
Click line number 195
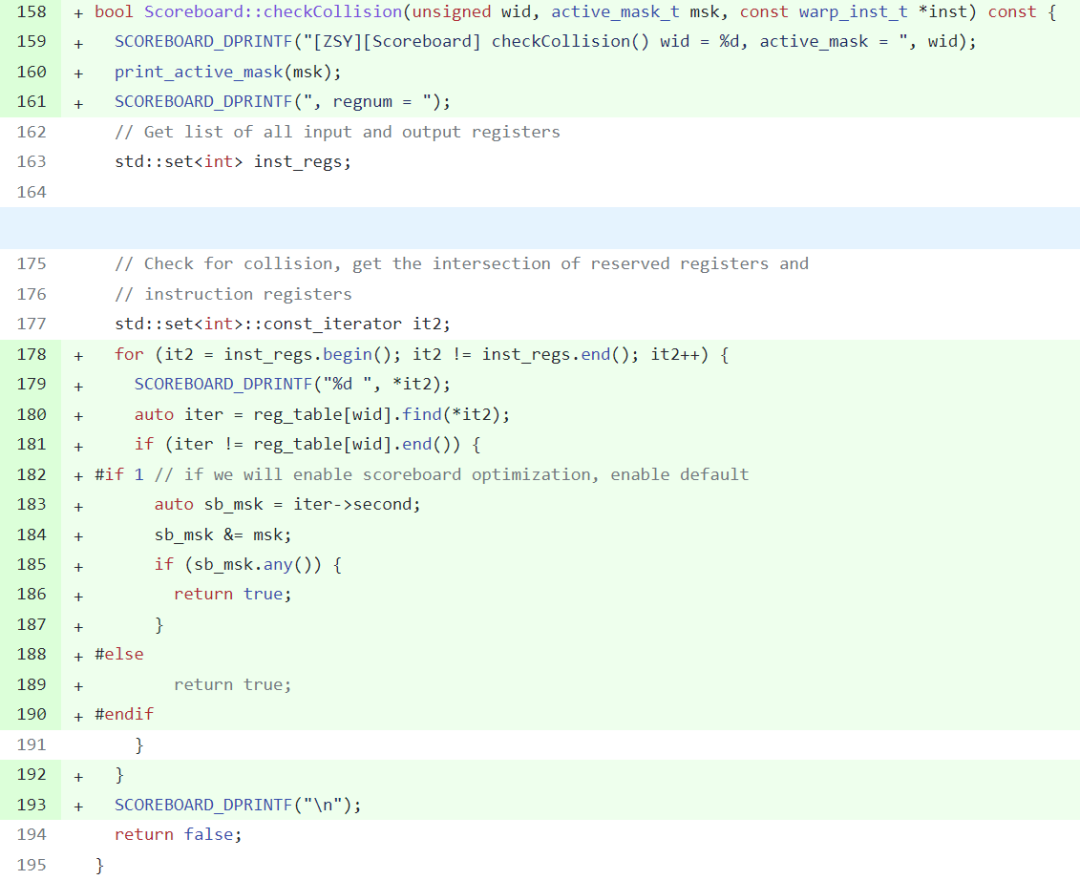(x=32, y=865)
